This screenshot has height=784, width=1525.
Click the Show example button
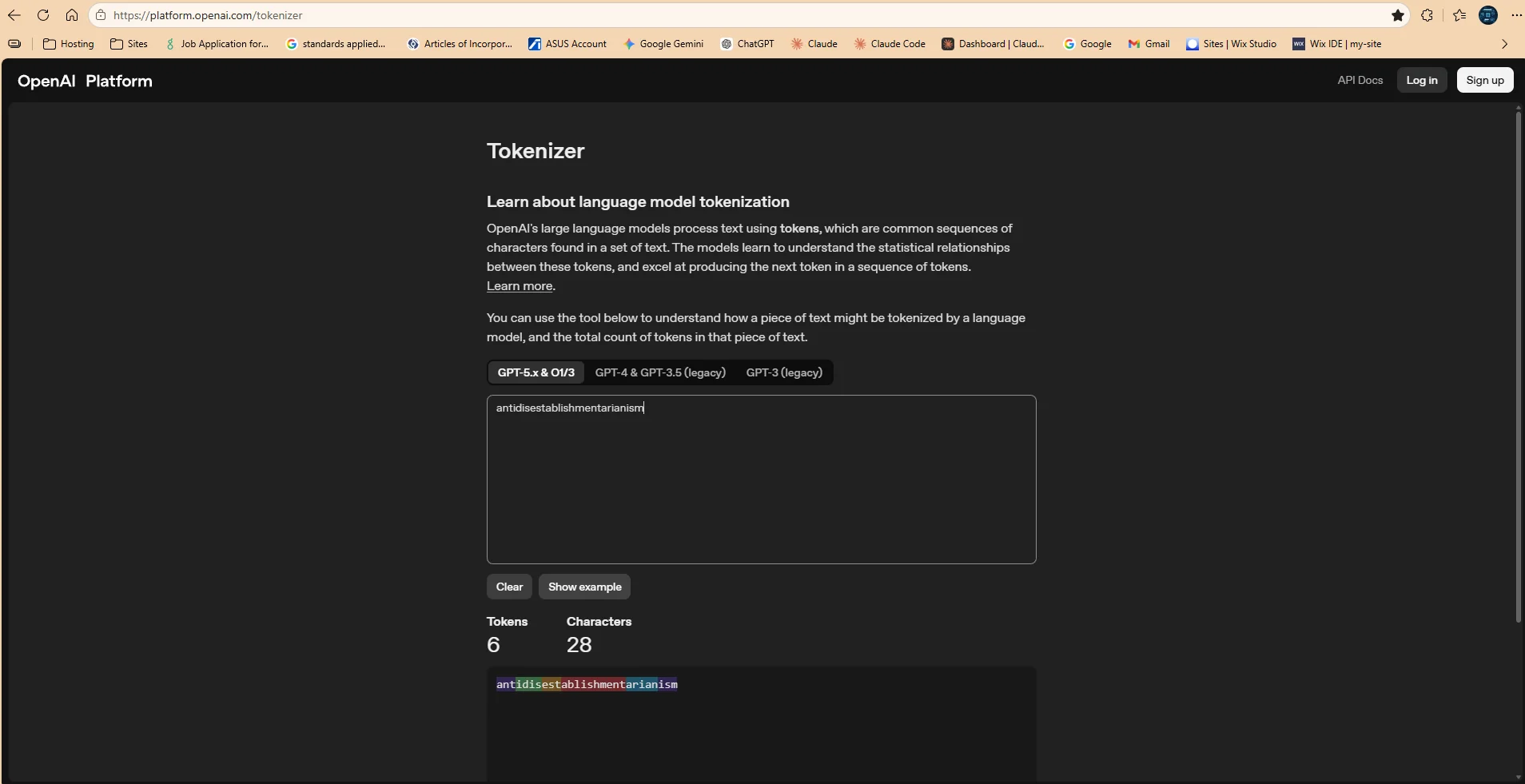[584, 587]
